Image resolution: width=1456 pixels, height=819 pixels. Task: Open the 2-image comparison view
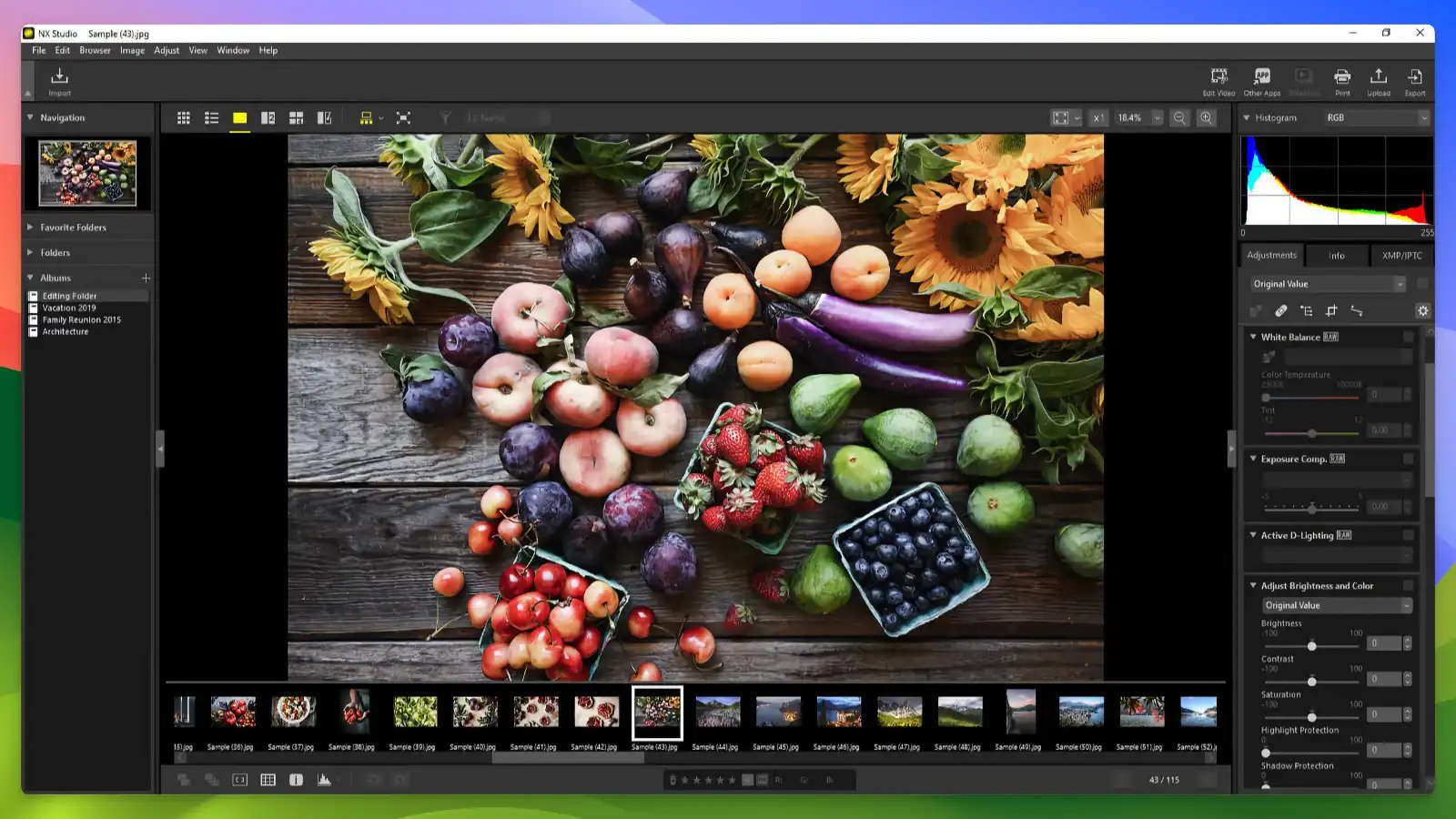pyautogui.click(x=267, y=117)
